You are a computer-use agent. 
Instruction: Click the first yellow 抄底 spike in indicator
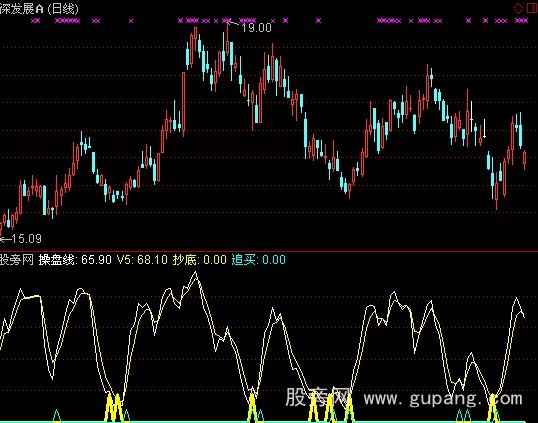[x=110, y=408]
